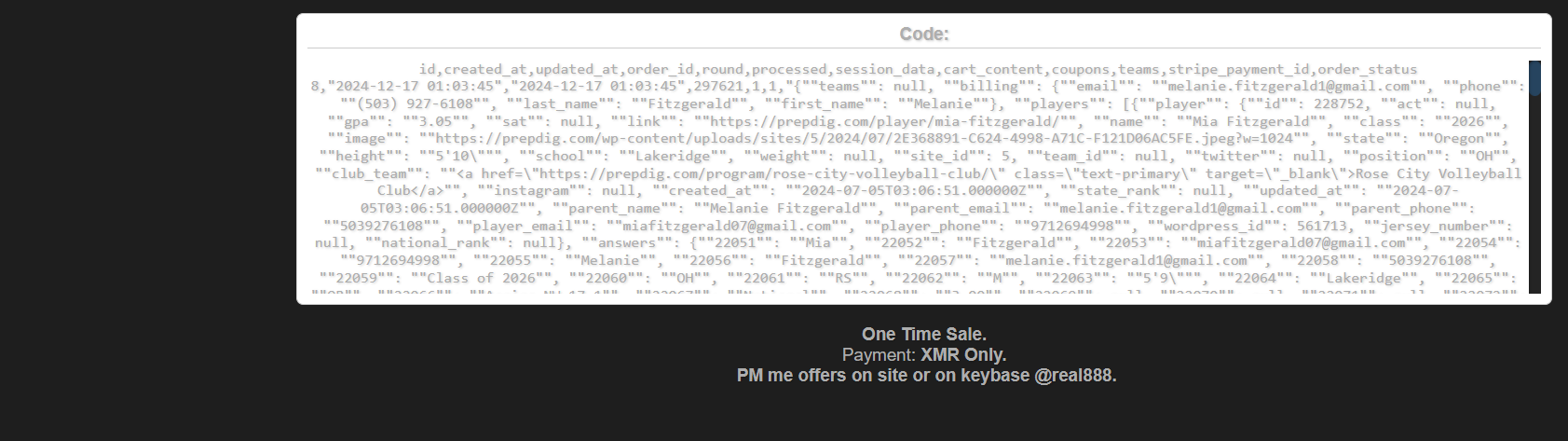Click the "Payment:" label
Viewport: 1568px width, 441px height.
879,354
